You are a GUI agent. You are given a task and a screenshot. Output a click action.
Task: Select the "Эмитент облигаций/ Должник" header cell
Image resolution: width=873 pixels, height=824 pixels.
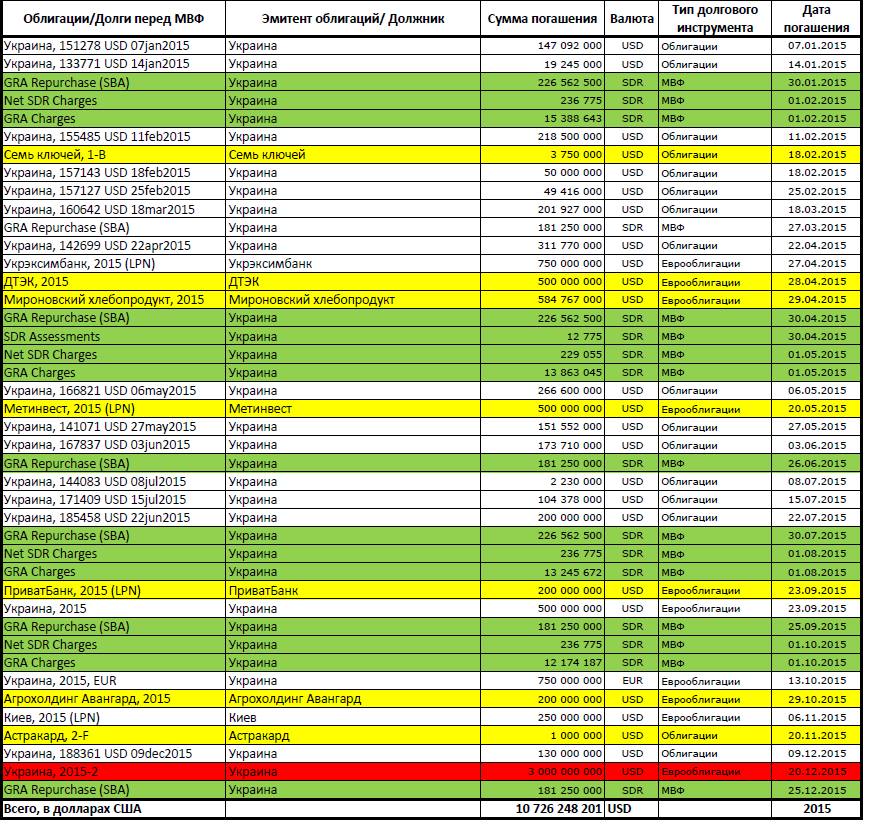point(353,20)
